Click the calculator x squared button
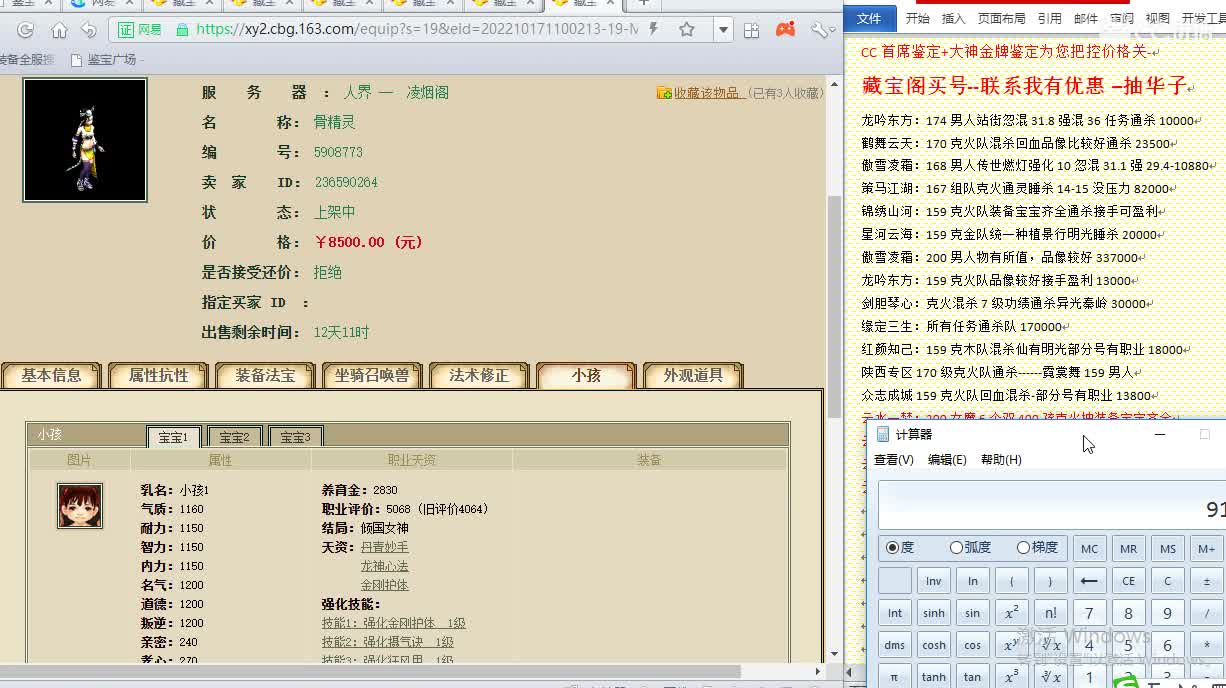The width and height of the screenshot is (1226, 688). 1011,613
